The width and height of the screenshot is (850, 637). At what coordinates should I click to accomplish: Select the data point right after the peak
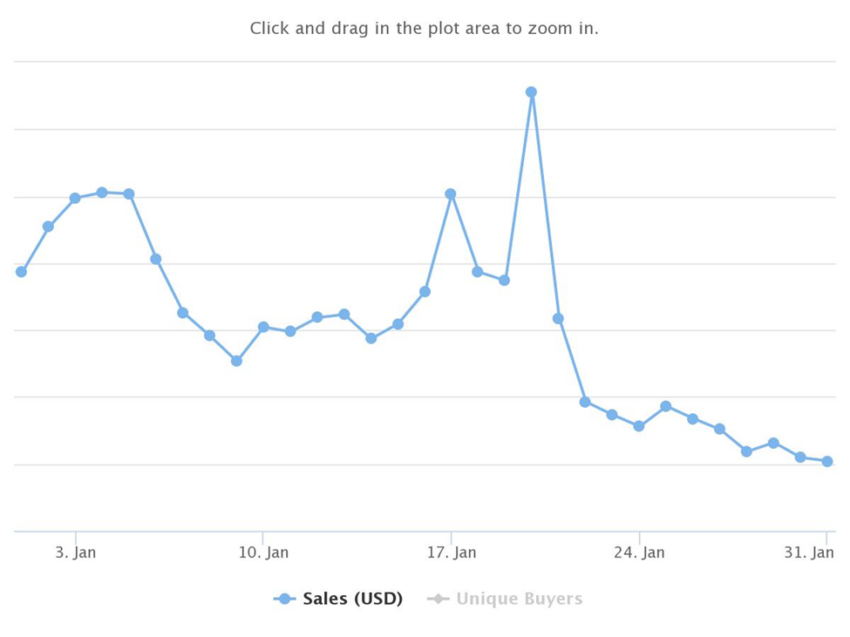click(558, 318)
